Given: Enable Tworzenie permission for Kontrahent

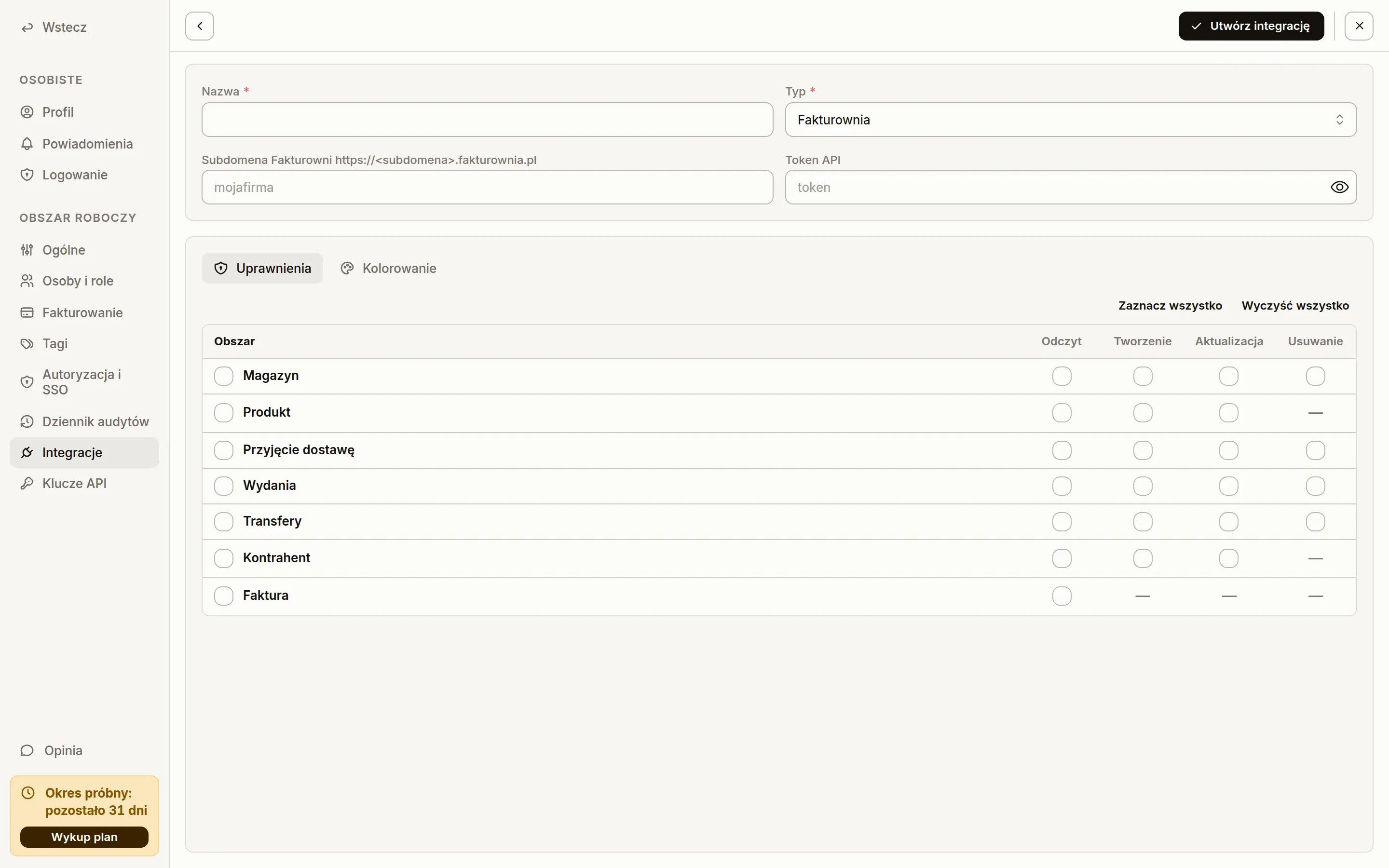Looking at the screenshot, I should coord(1142,558).
